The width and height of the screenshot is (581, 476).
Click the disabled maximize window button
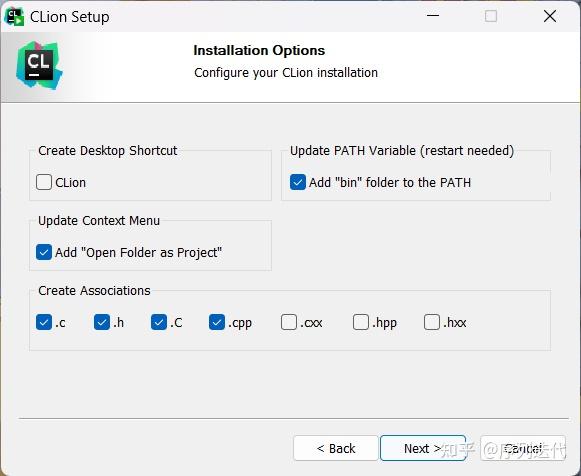point(491,16)
